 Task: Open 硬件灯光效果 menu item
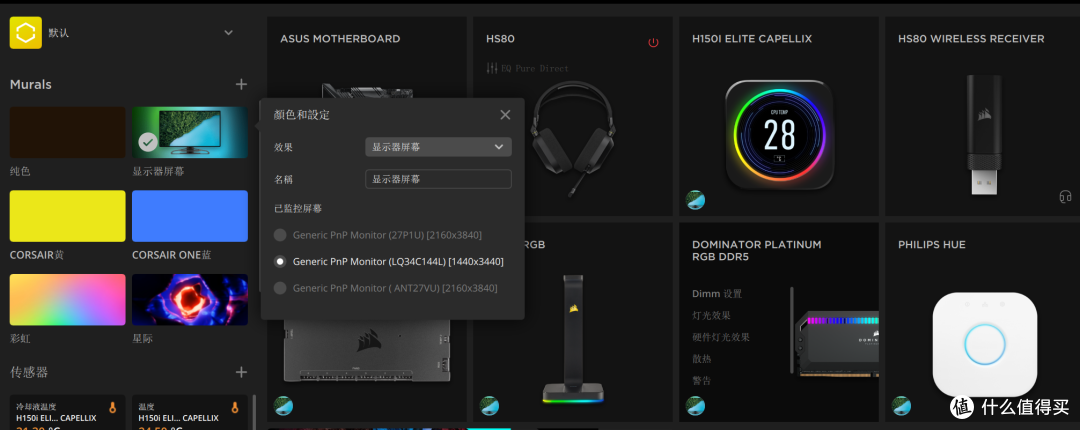coord(721,338)
